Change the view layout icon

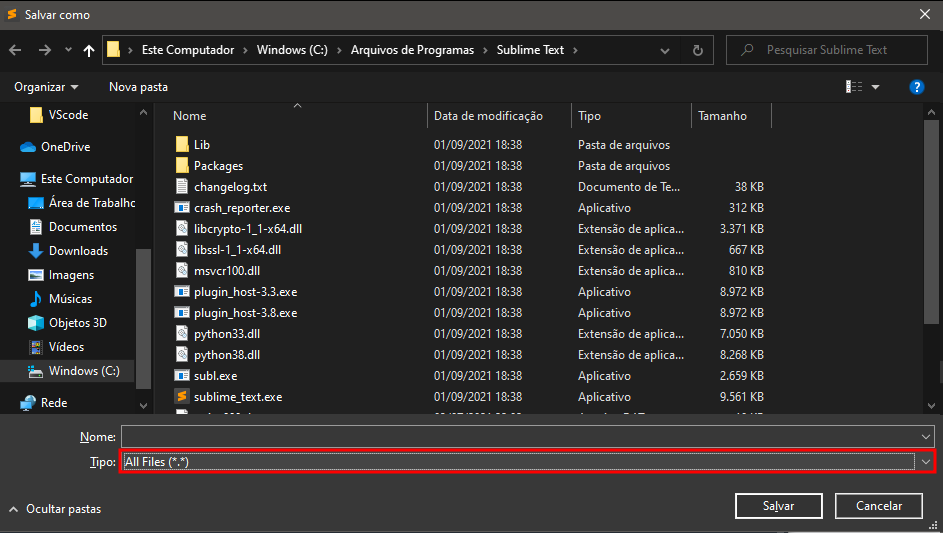[853, 87]
